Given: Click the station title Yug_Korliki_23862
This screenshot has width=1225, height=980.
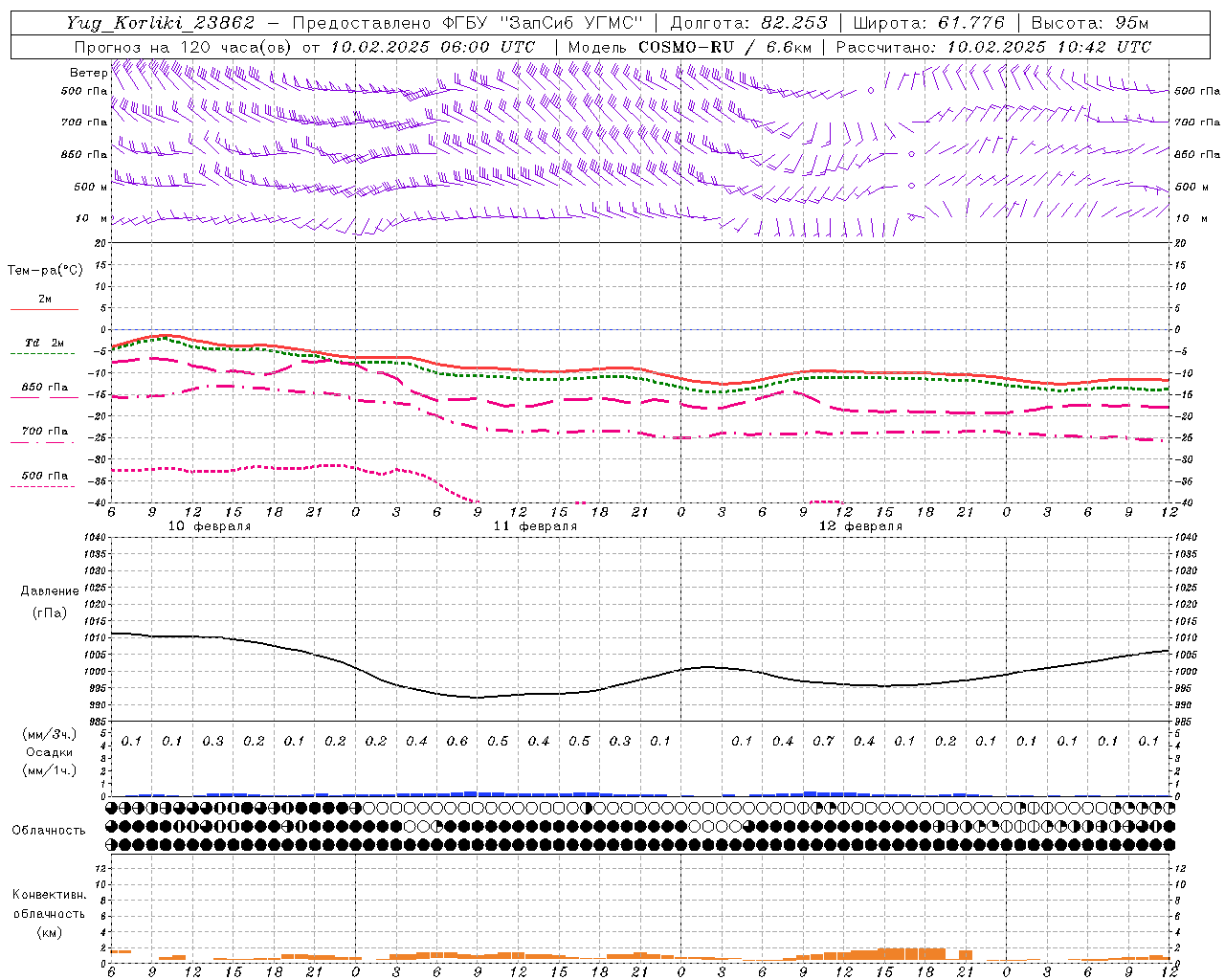Looking at the screenshot, I should tap(160, 23).
